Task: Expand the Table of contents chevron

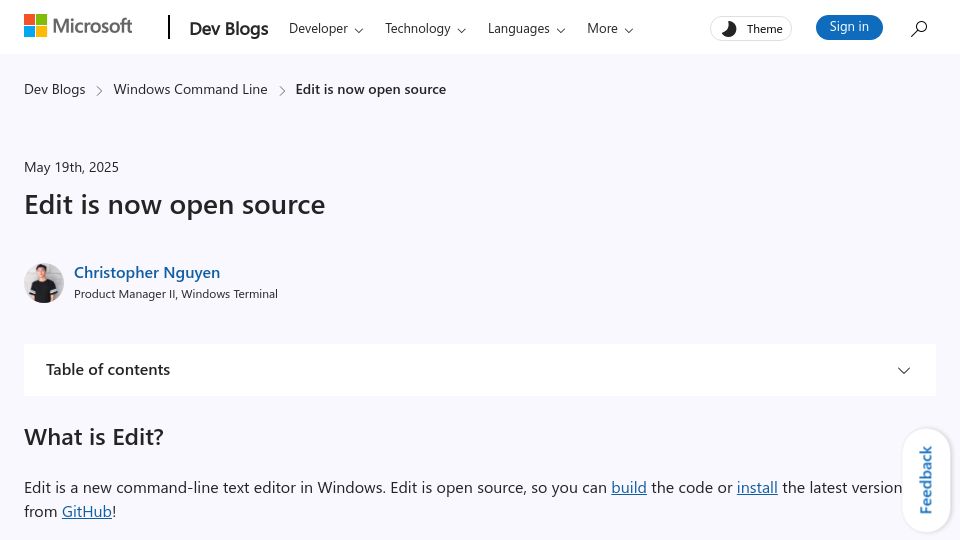Action: [x=904, y=370]
